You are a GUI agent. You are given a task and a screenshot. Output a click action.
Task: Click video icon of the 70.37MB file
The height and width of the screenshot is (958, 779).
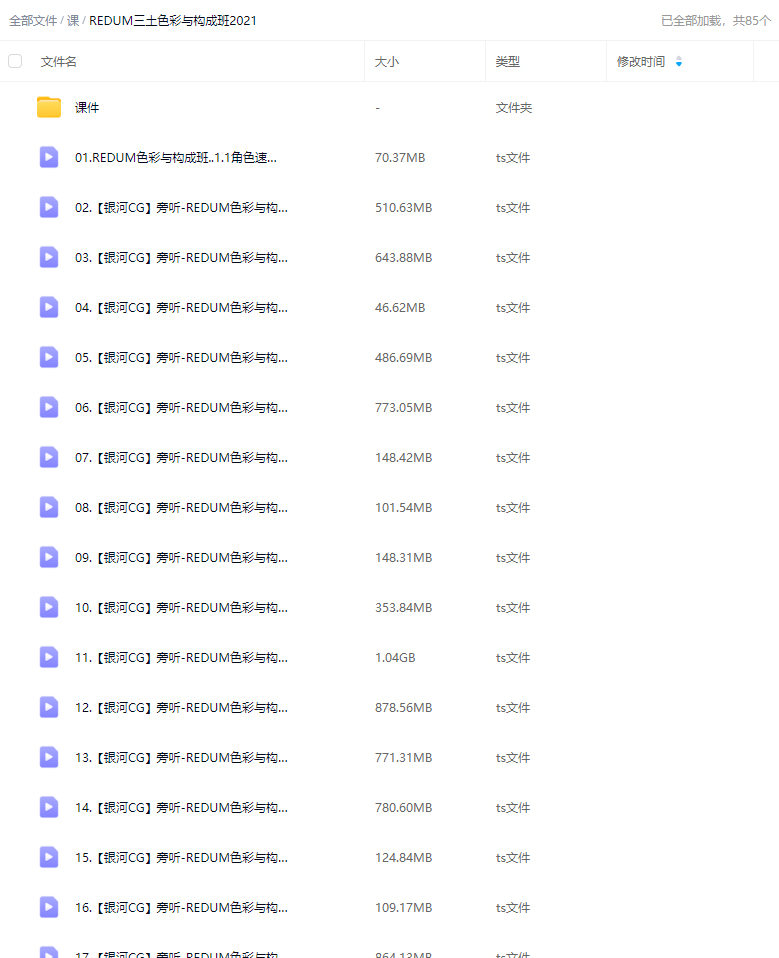tap(49, 158)
